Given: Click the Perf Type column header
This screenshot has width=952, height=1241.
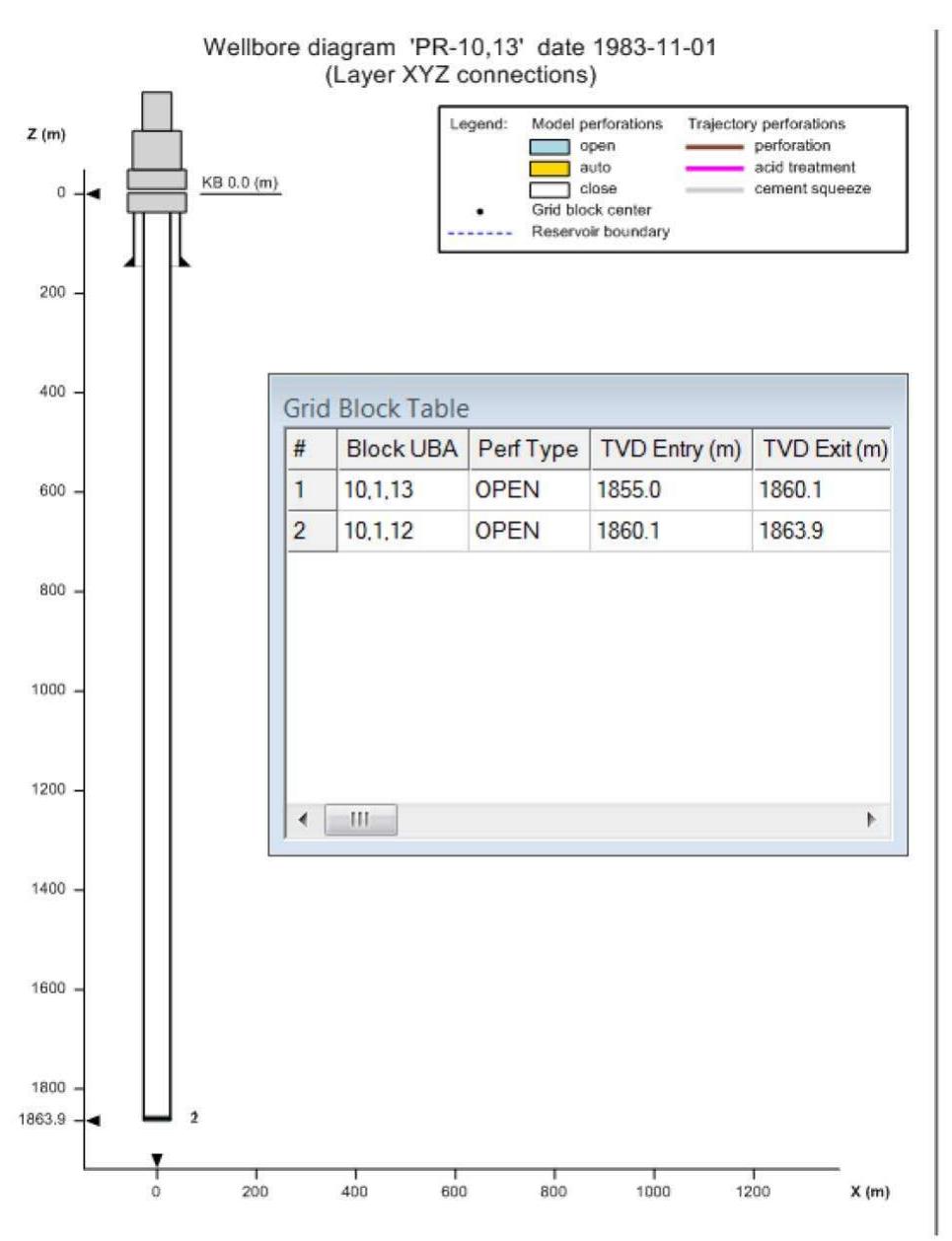Looking at the screenshot, I should pos(528,449).
